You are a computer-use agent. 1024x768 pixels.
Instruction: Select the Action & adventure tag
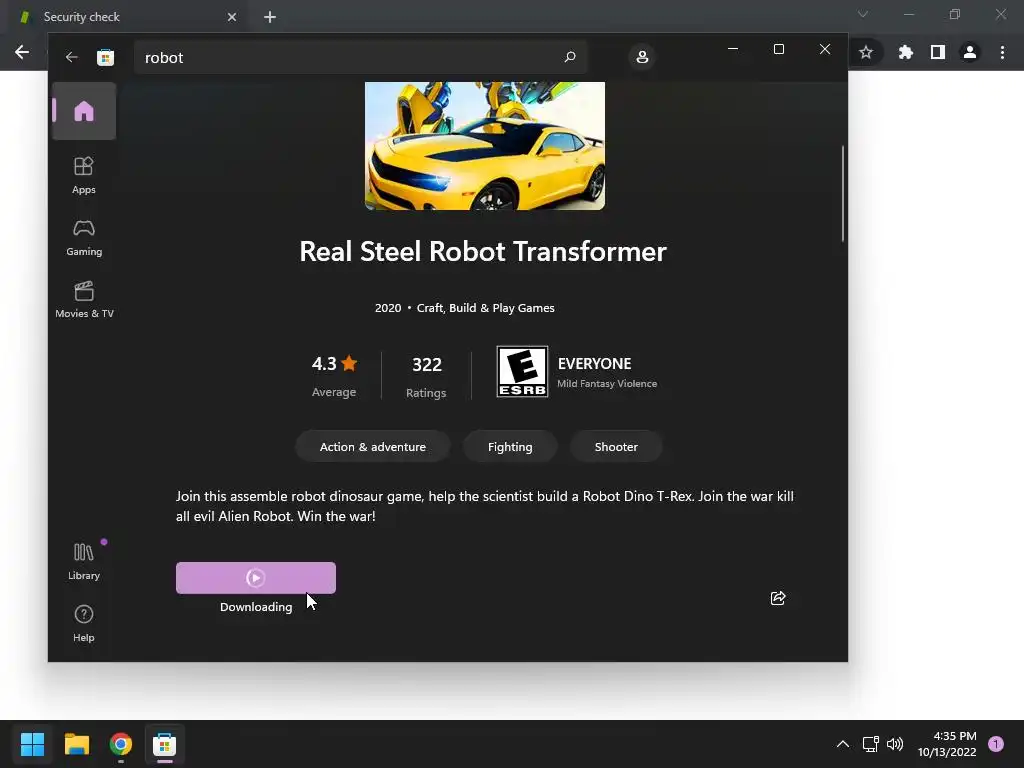click(x=373, y=447)
